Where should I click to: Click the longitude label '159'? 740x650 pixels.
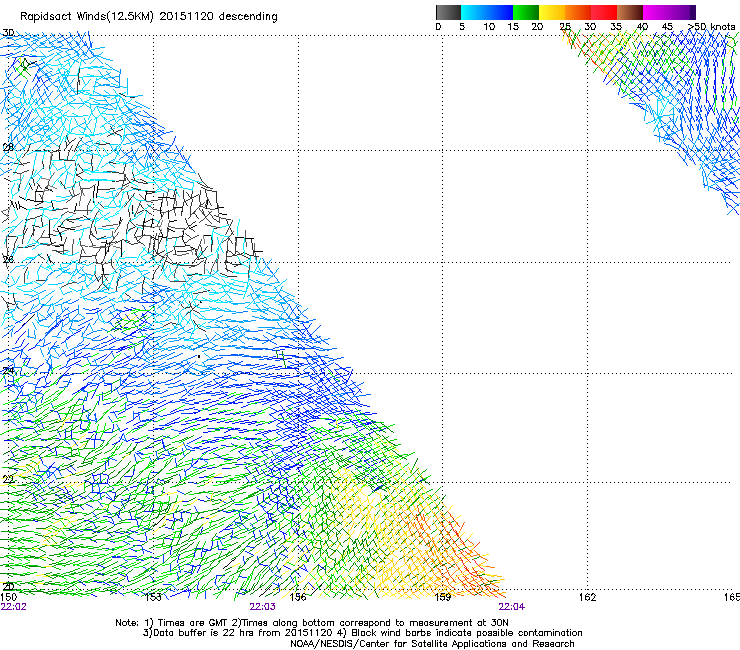(x=443, y=597)
